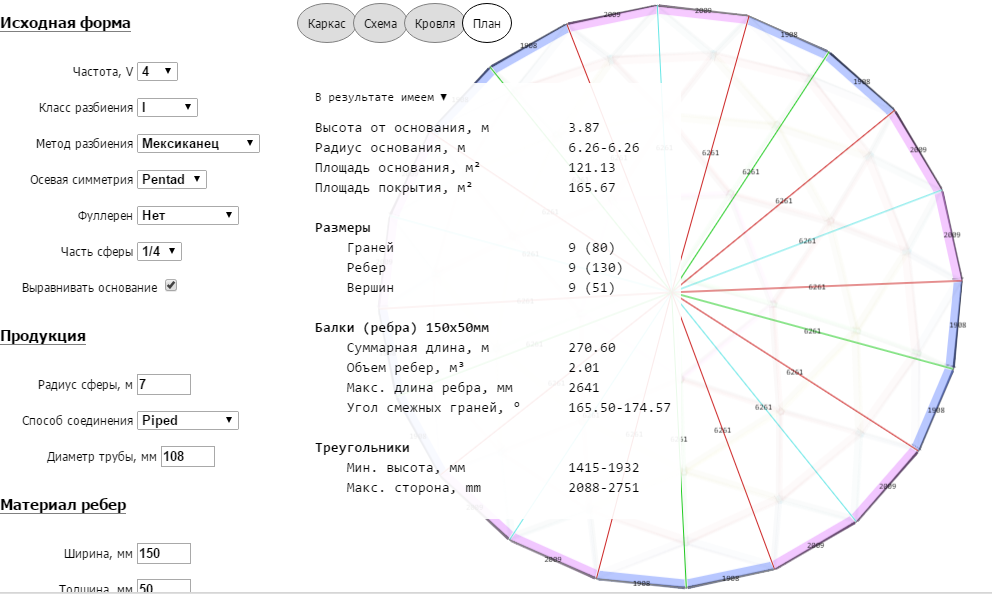This screenshot has width=992, height=594.
Task: Click the Макс. длина ребра value 2641
Action: click(x=584, y=388)
